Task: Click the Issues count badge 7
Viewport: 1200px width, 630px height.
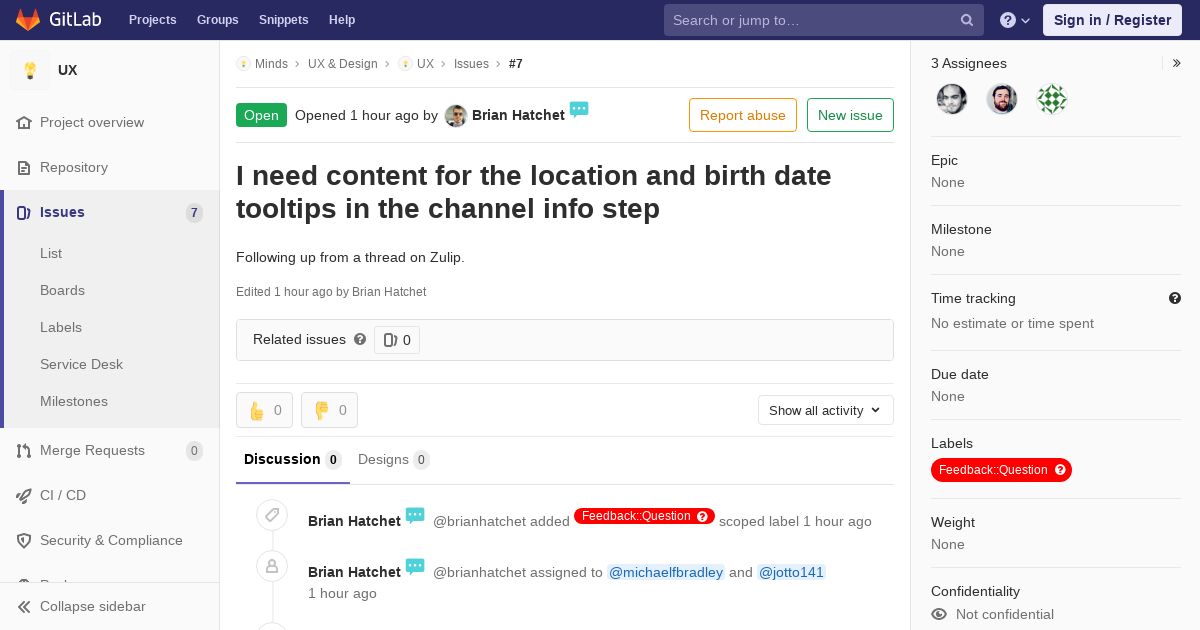Action: [194, 212]
